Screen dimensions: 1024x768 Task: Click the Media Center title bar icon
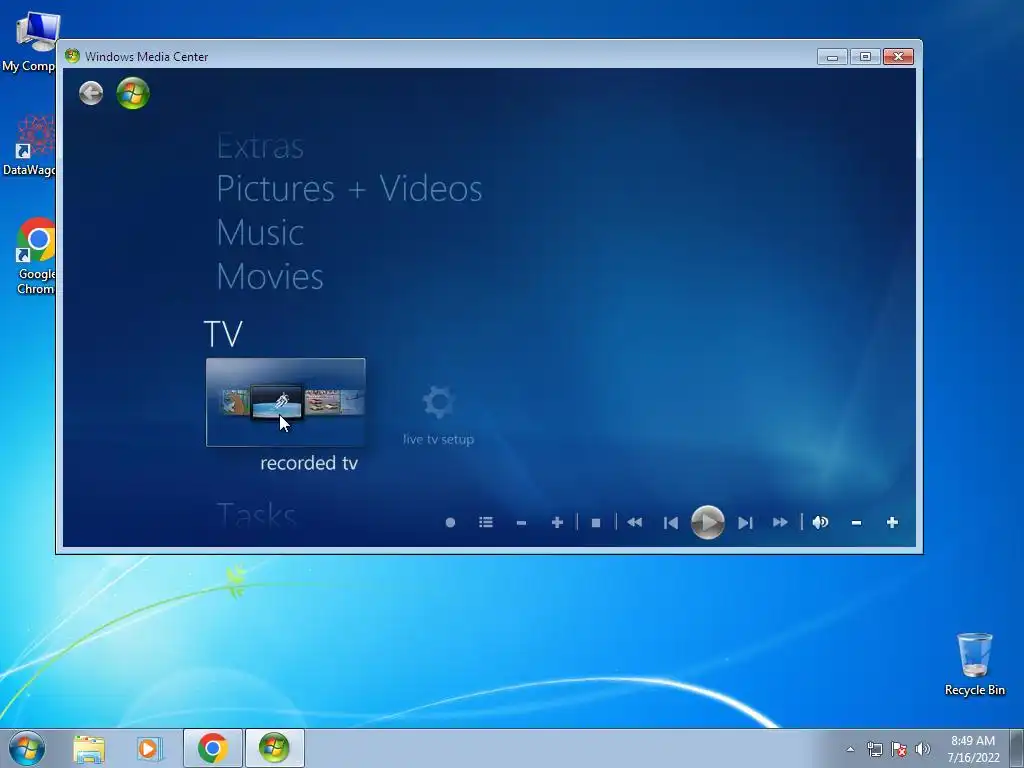pyautogui.click(x=72, y=56)
